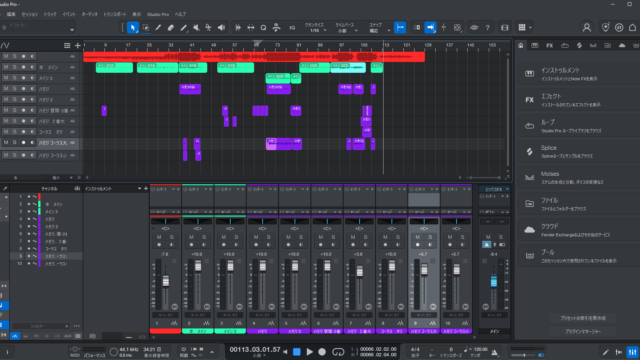The image size is (640, 360).
Task: Open the Help menu
Action: 180,14
